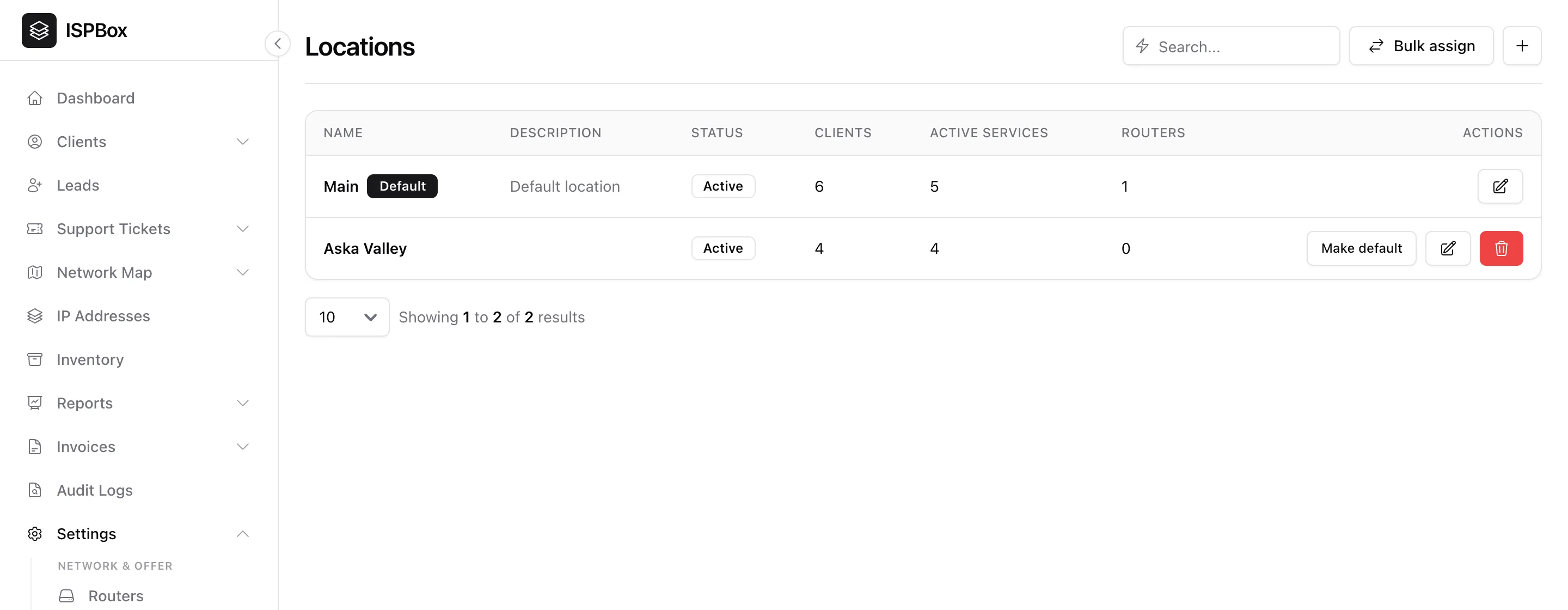Edit the Aska Valley location
The image size is (1568, 610).
coord(1448,248)
